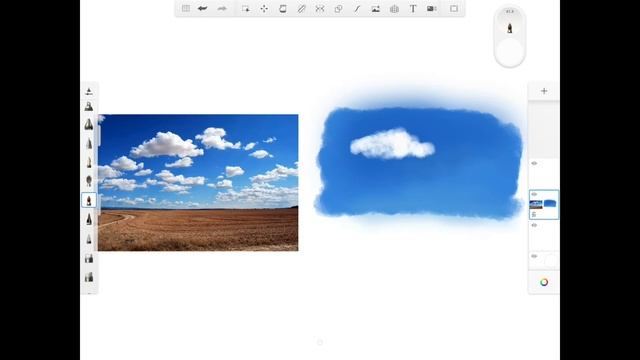640x360 pixels.
Task: Open the Perspective guides tool
Action: (394, 9)
